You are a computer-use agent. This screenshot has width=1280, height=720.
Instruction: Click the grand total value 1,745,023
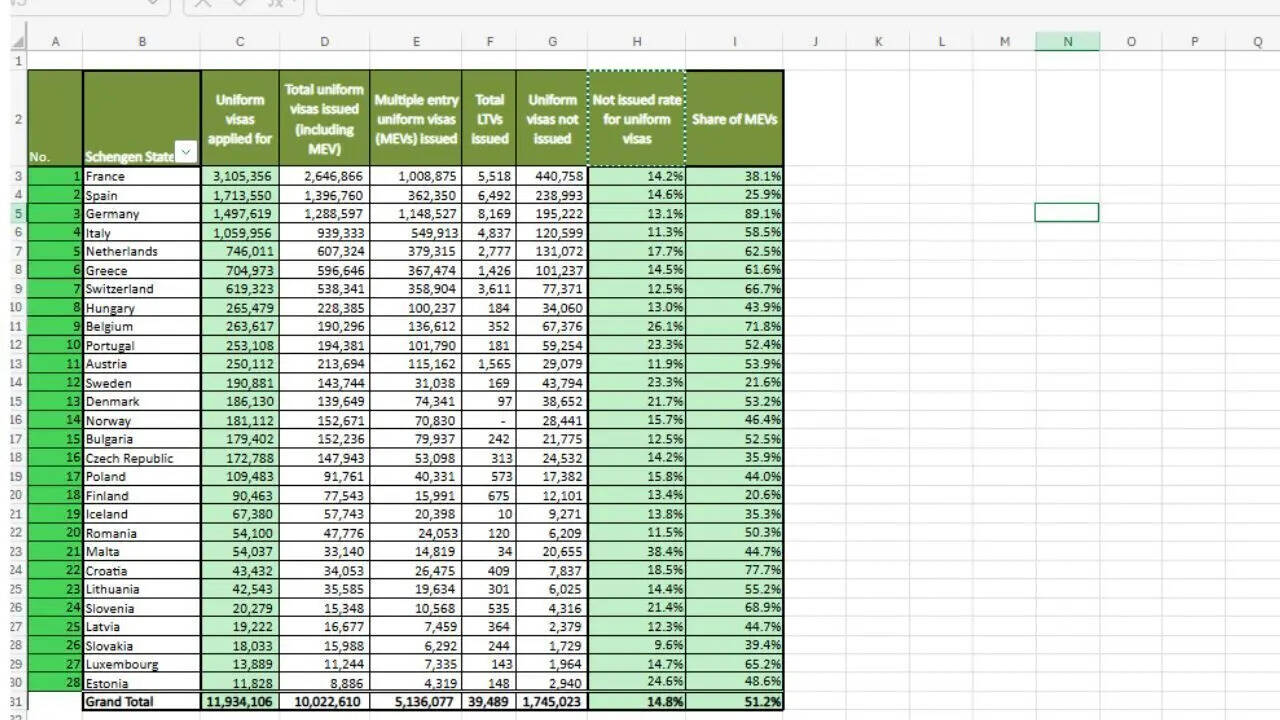tap(552, 701)
